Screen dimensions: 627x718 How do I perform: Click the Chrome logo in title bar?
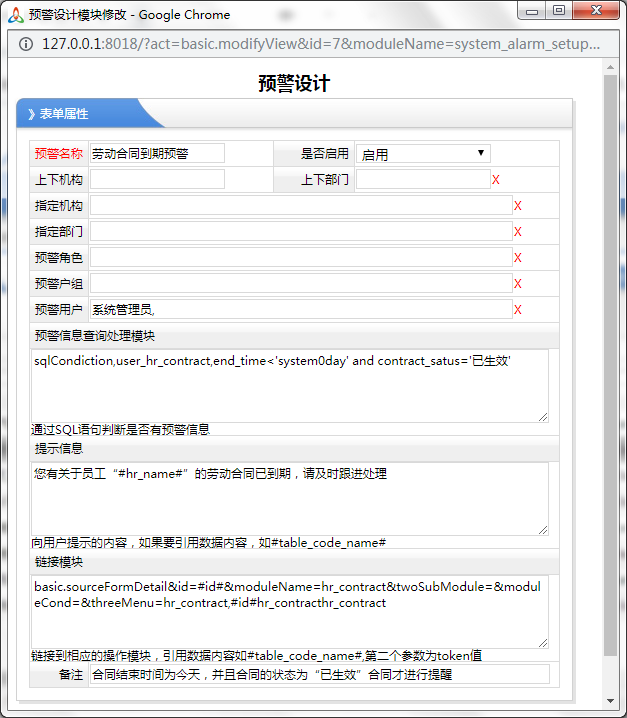[14, 14]
